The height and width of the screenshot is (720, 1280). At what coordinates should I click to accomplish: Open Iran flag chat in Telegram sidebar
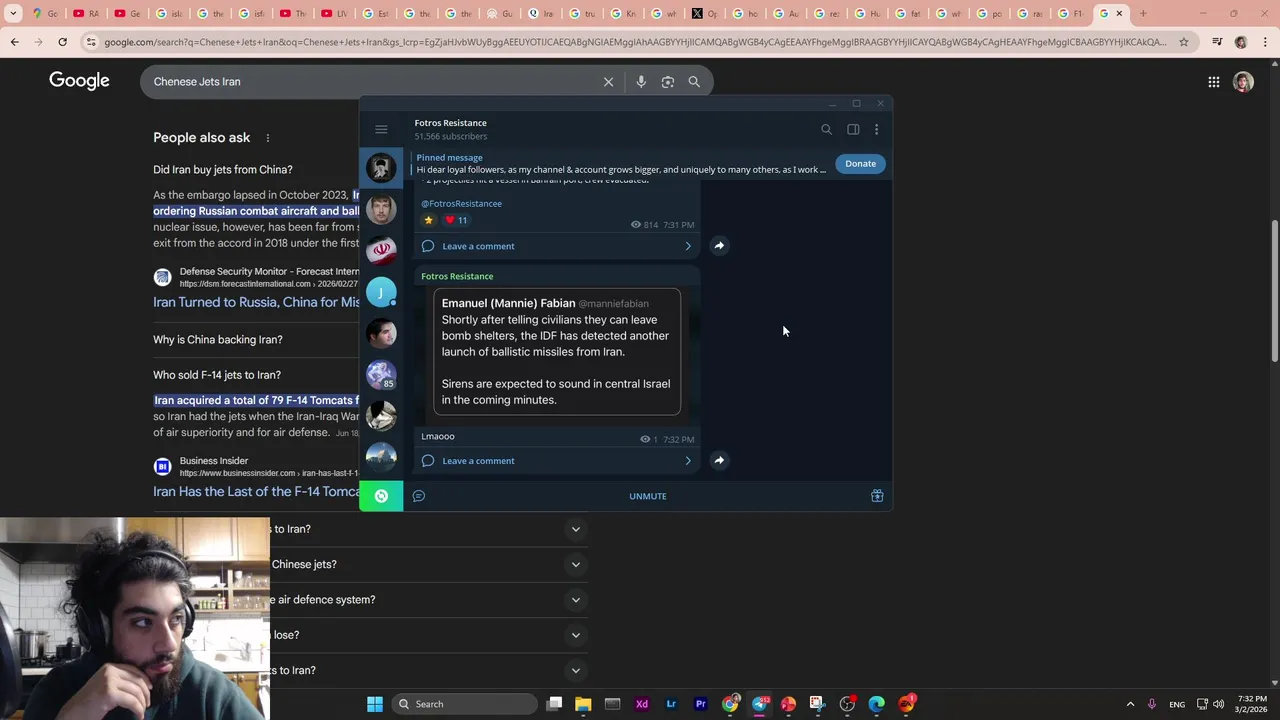[x=381, y=250]
